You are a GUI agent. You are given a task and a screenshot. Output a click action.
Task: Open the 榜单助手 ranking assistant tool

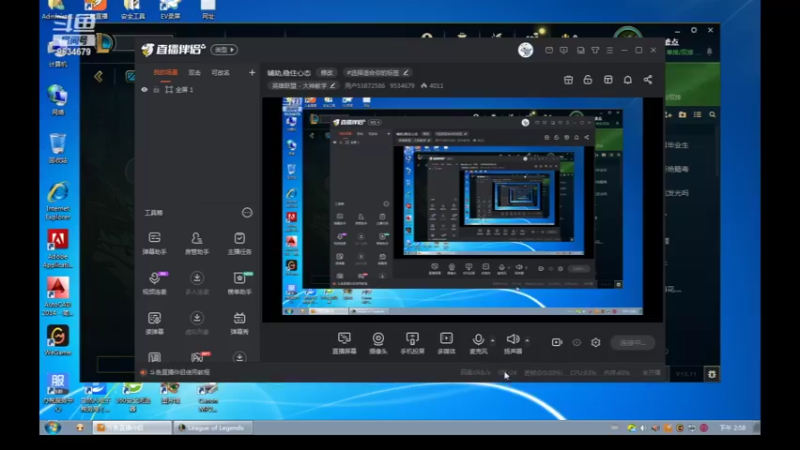coord(239,282)
